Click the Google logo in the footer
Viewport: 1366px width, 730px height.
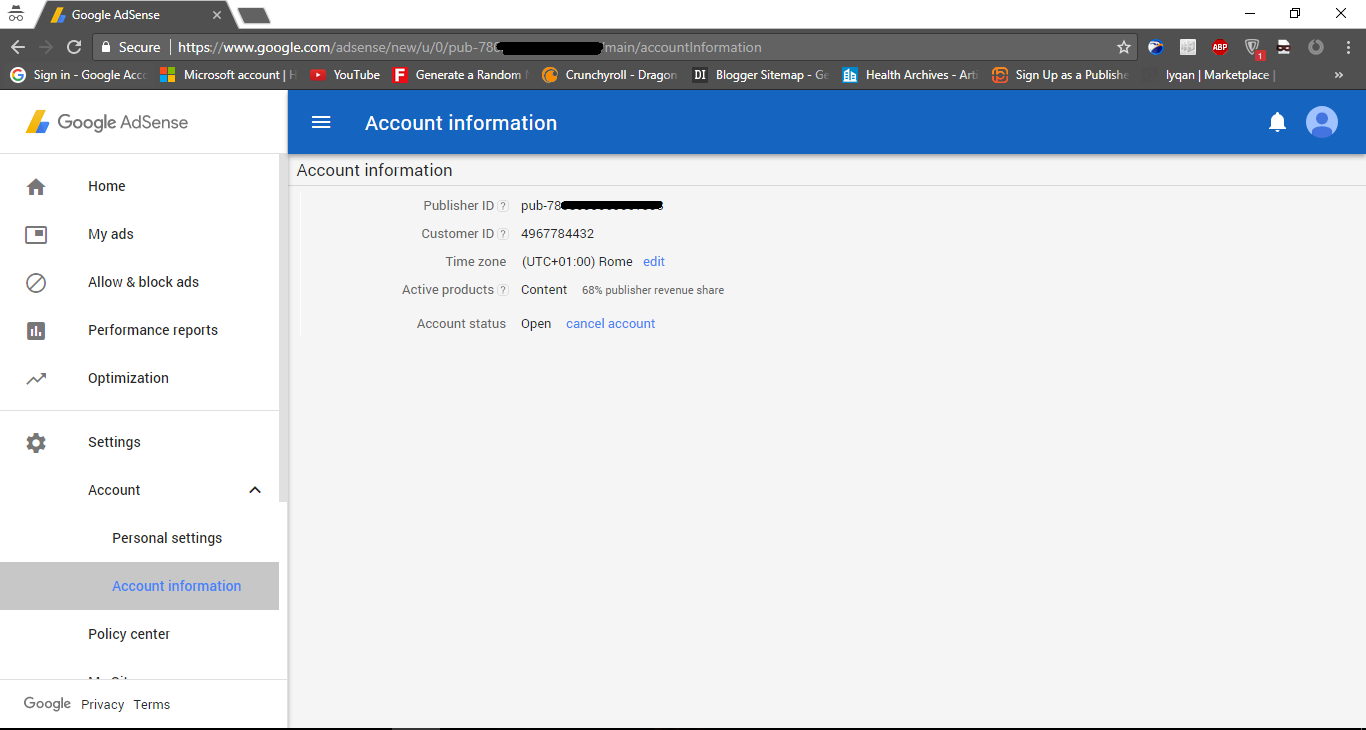47,704
